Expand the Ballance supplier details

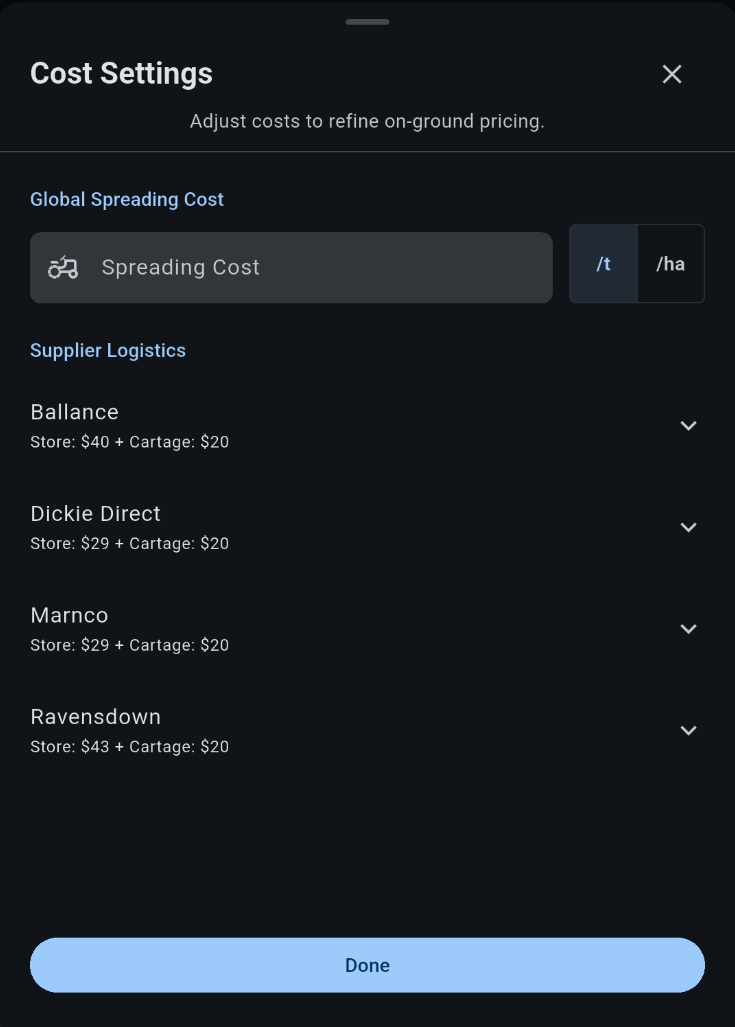[689, 425]
